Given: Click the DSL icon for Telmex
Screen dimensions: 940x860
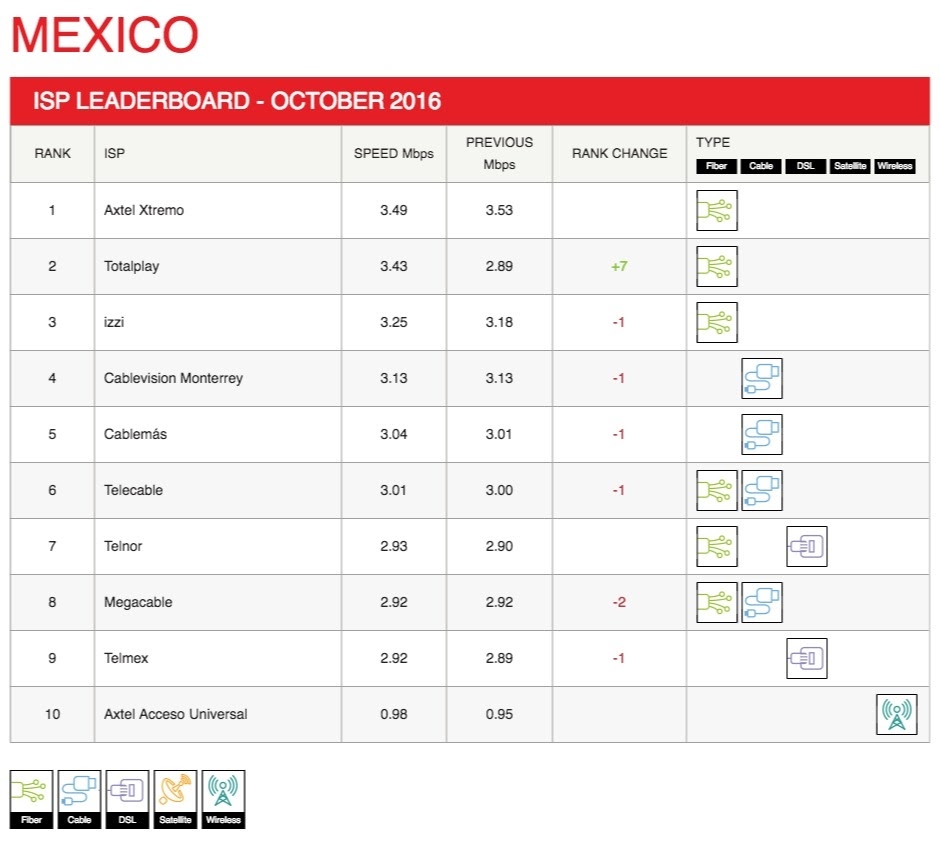Looking at the screenshot, I should [x=807, y=658].
